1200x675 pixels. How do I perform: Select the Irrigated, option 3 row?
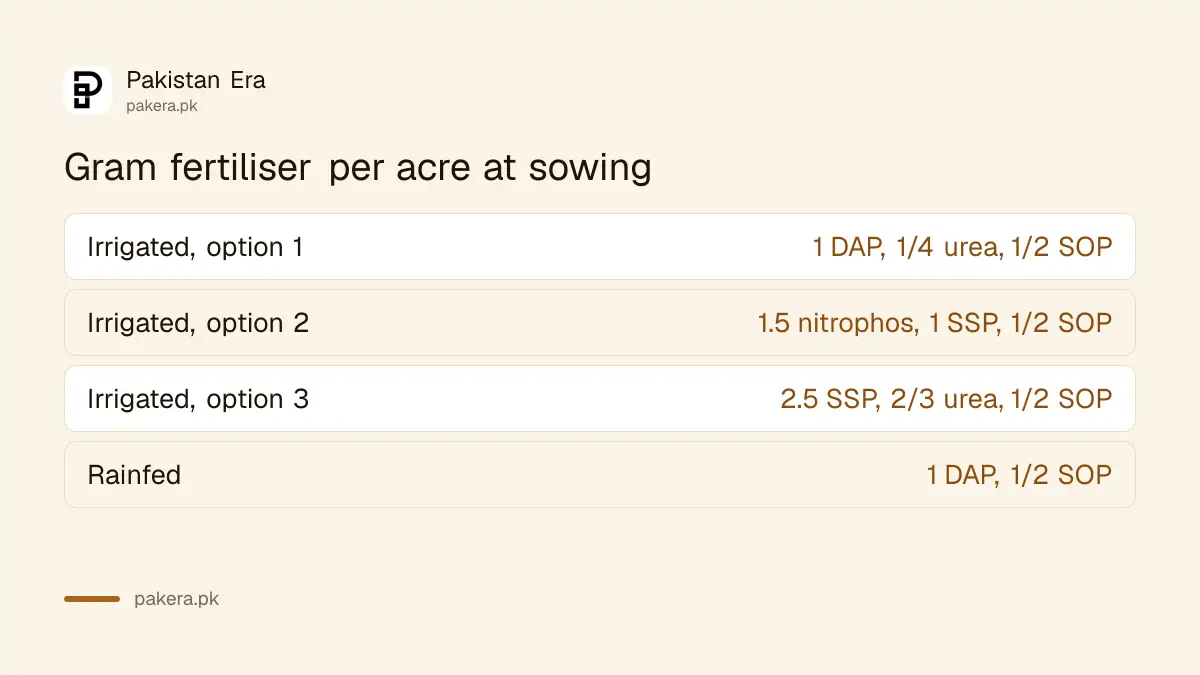600,398
